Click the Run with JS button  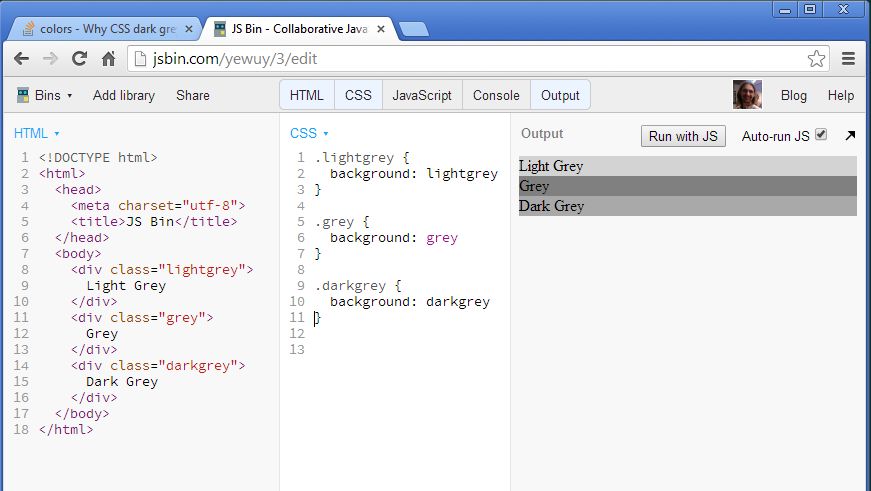tap(683, 136)
